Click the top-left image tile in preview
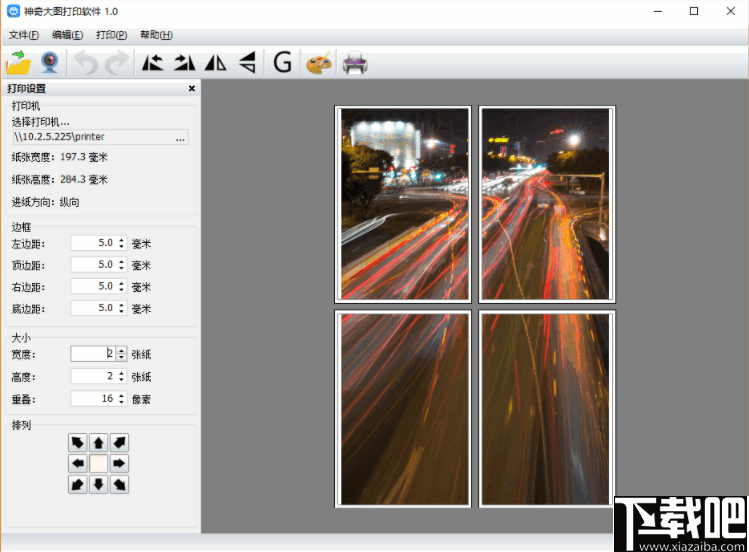 coord(404,204)
